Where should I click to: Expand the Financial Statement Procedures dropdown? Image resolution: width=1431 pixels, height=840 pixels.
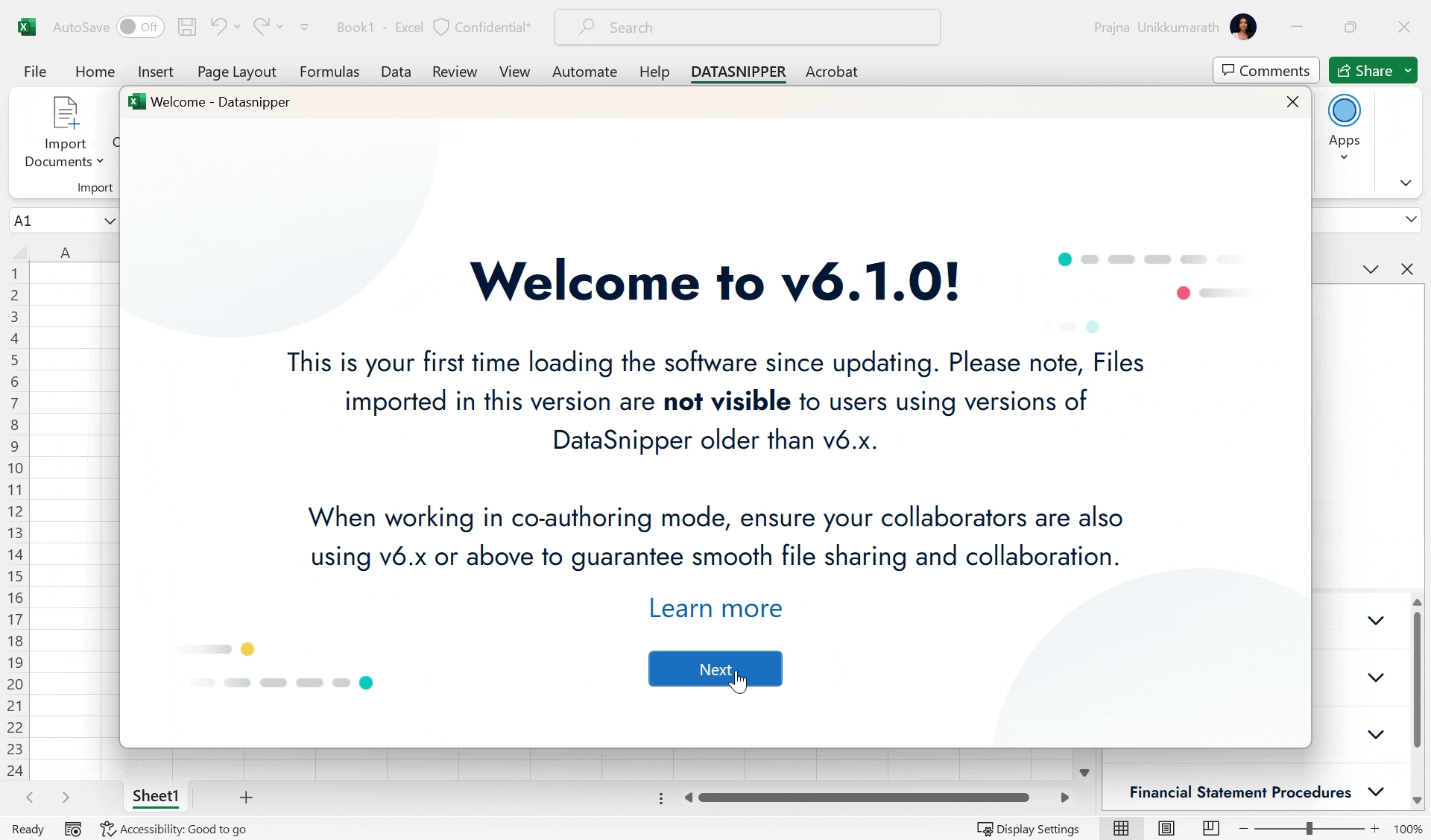pyautogui.click(x=1376, y=792)
